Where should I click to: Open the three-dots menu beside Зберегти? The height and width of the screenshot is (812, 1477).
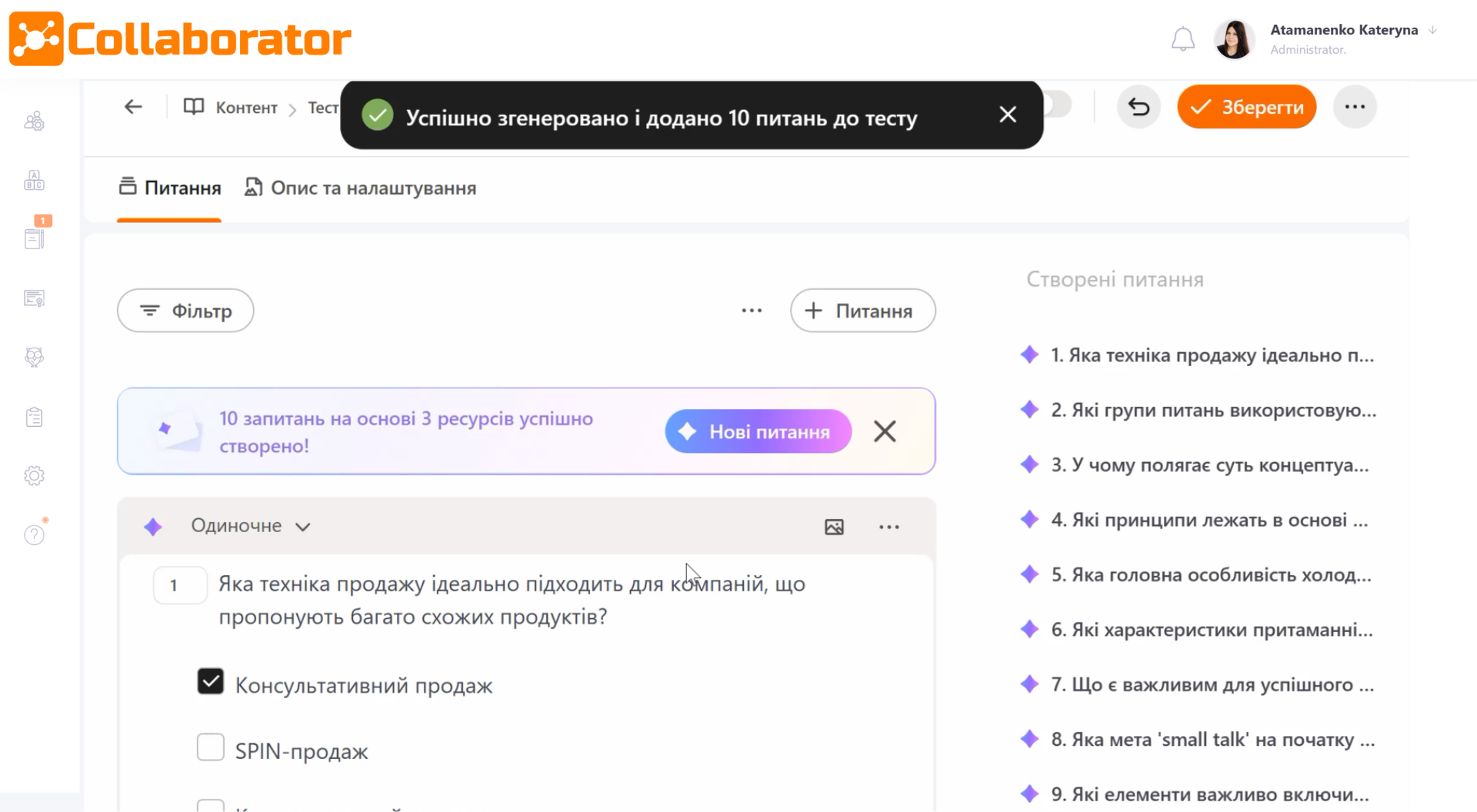(x=1355, y=107)
